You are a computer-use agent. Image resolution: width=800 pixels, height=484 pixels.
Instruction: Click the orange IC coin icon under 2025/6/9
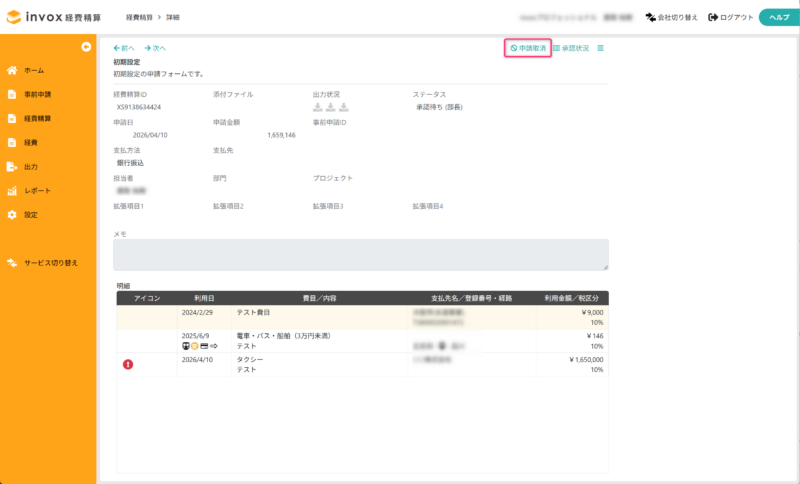195,346
